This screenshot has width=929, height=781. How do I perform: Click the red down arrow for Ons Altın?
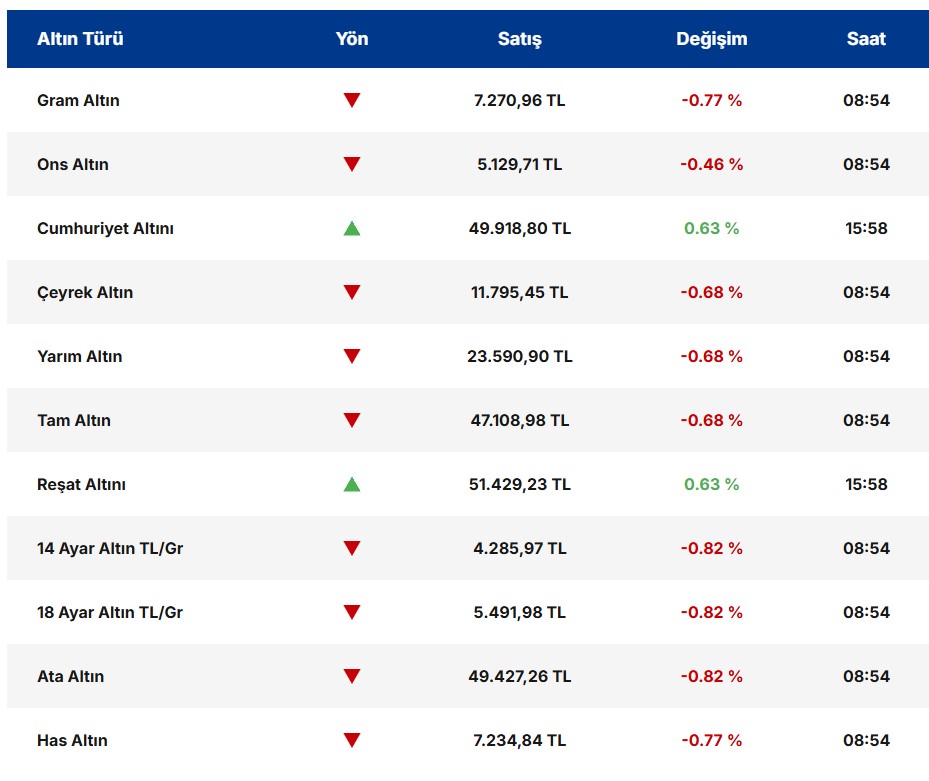[x=351, y=164]
